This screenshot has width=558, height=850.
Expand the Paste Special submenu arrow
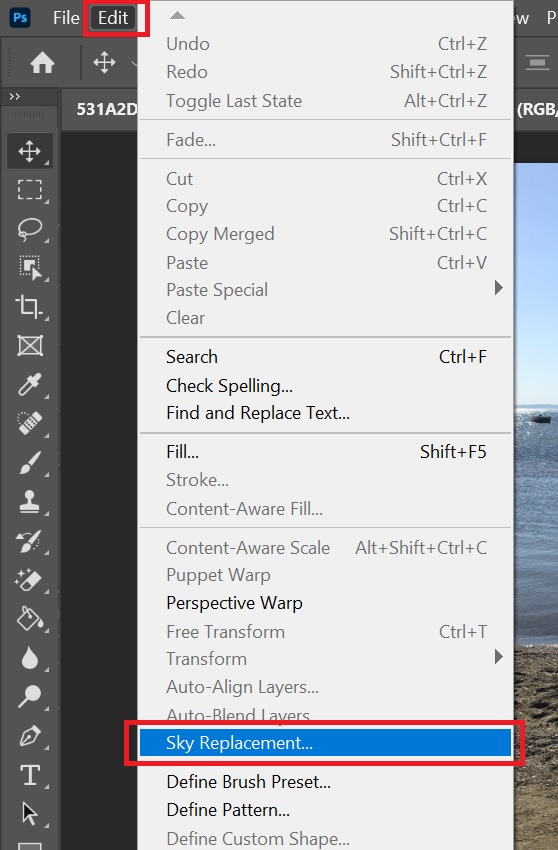498,288
